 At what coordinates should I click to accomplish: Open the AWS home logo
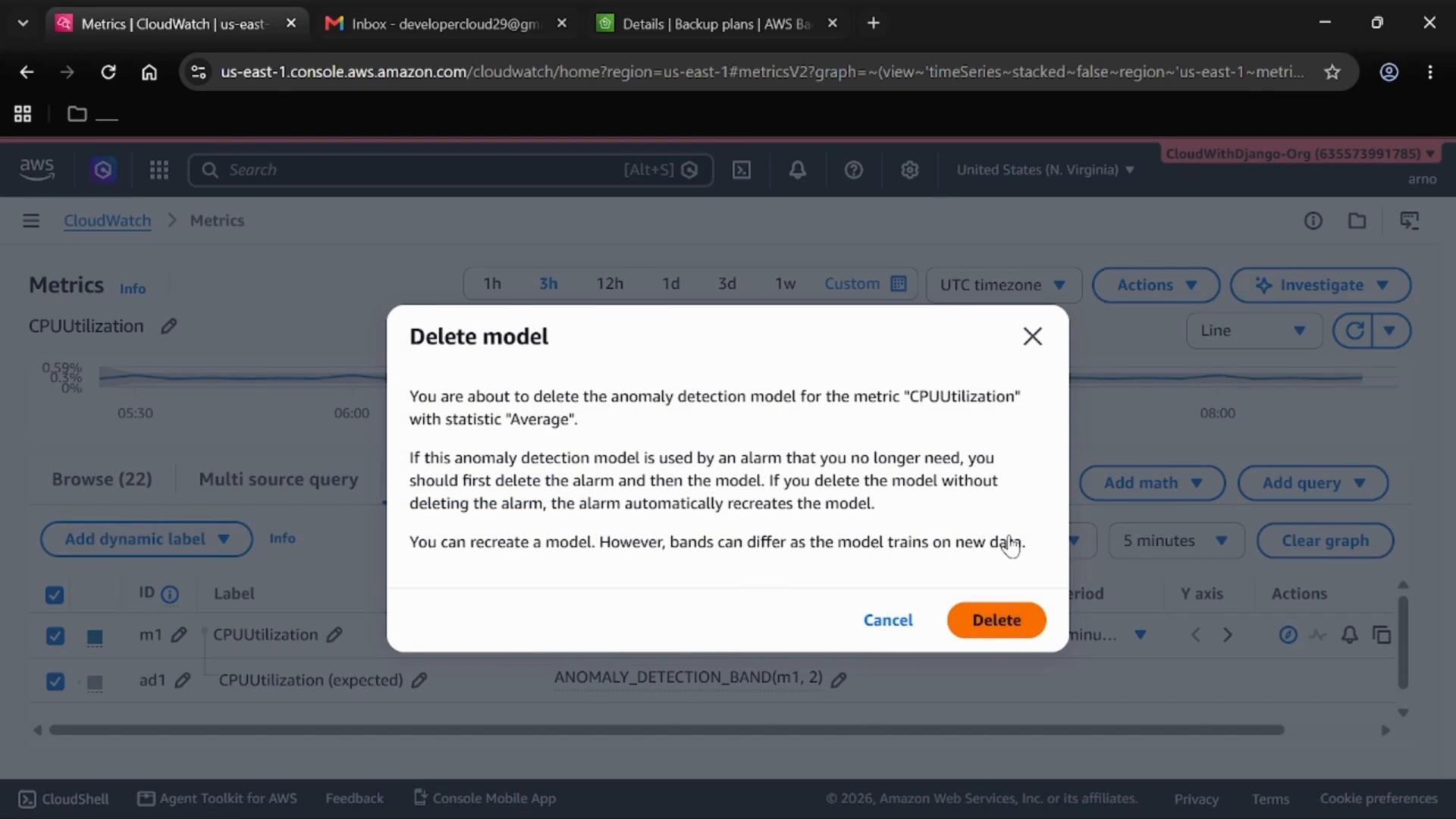point(36,170)
